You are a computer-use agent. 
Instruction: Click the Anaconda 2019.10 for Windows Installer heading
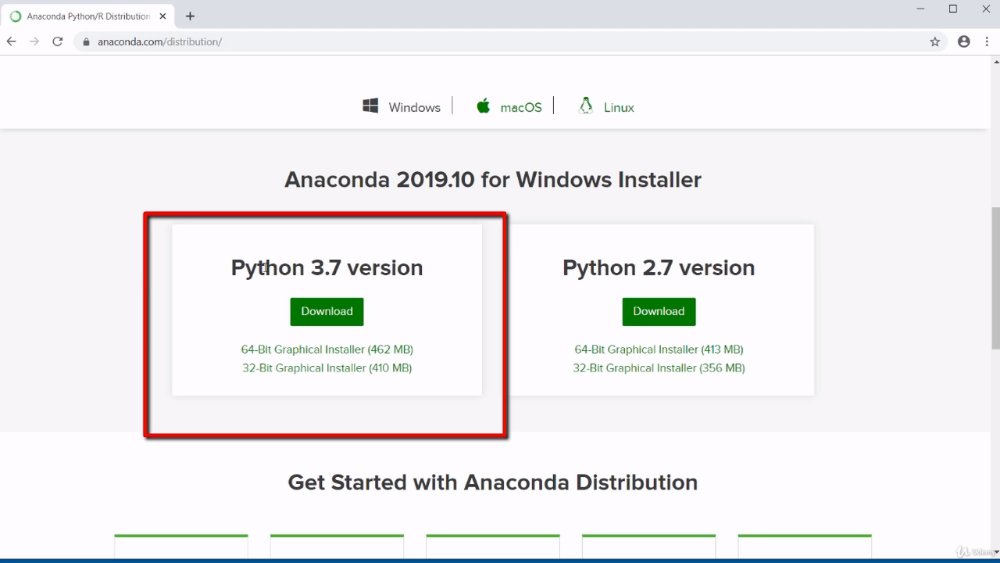[493, 180]
